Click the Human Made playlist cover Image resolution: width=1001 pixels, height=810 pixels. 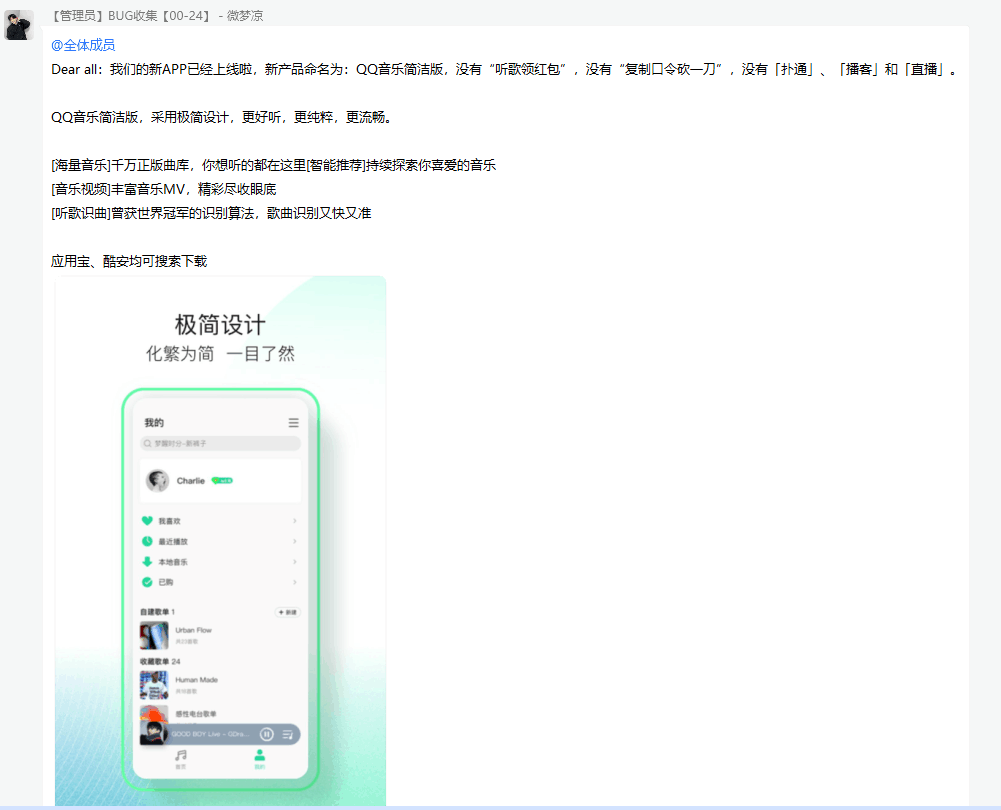pos(154,685)
